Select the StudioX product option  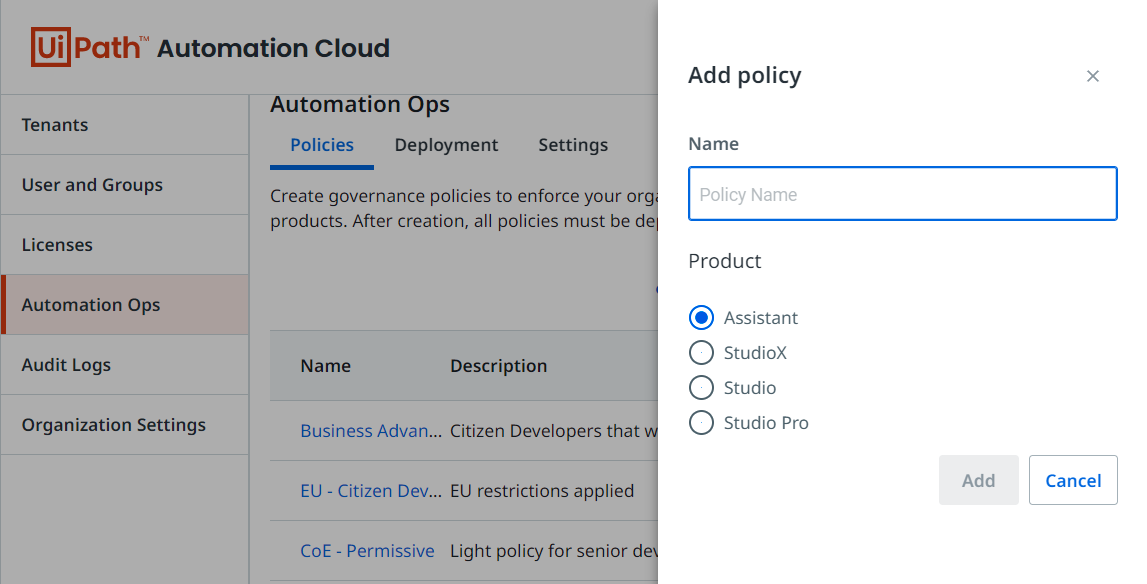click(701, 353)
